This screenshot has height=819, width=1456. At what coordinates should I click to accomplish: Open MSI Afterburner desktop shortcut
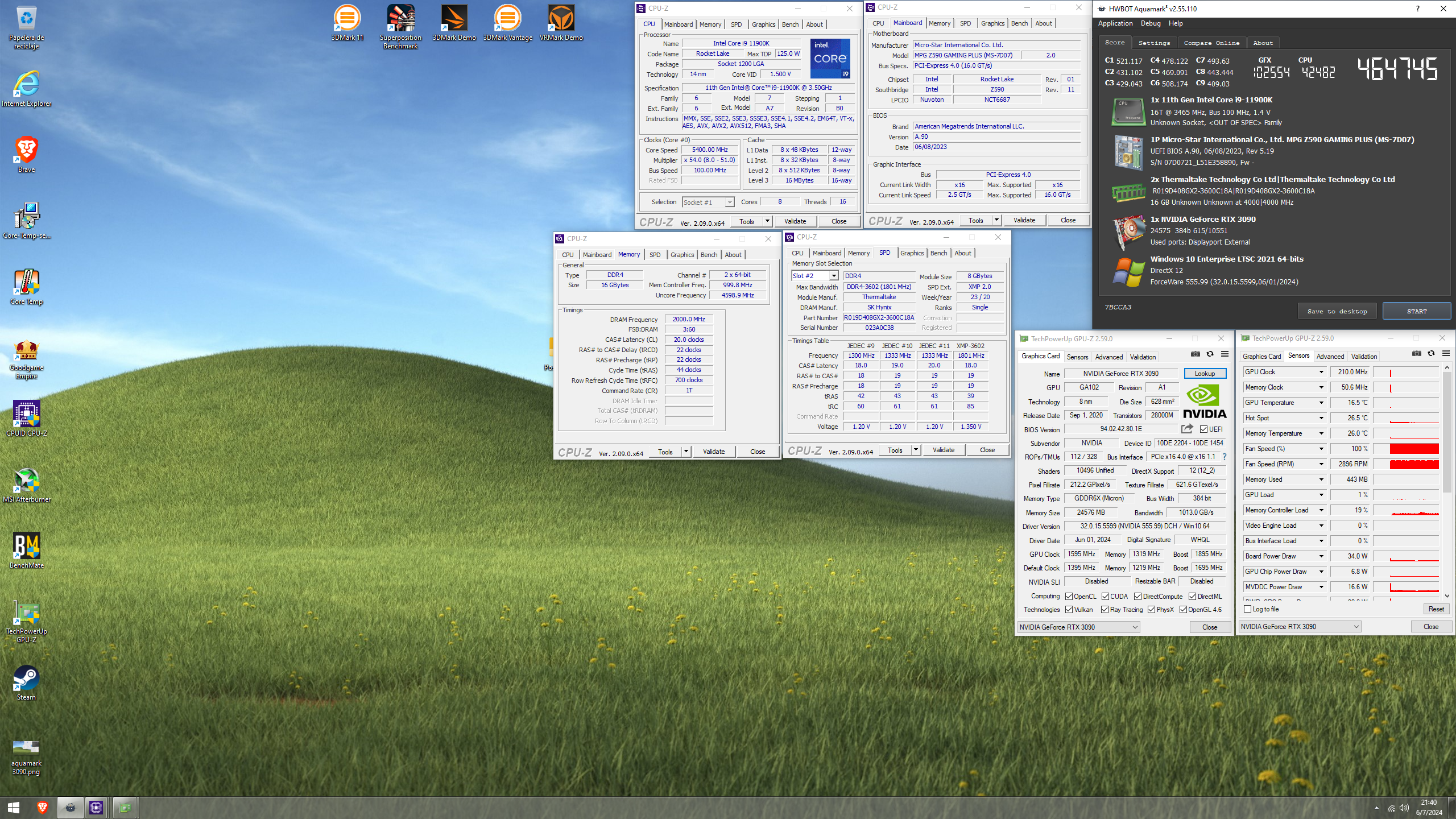(x=26, y=485)
